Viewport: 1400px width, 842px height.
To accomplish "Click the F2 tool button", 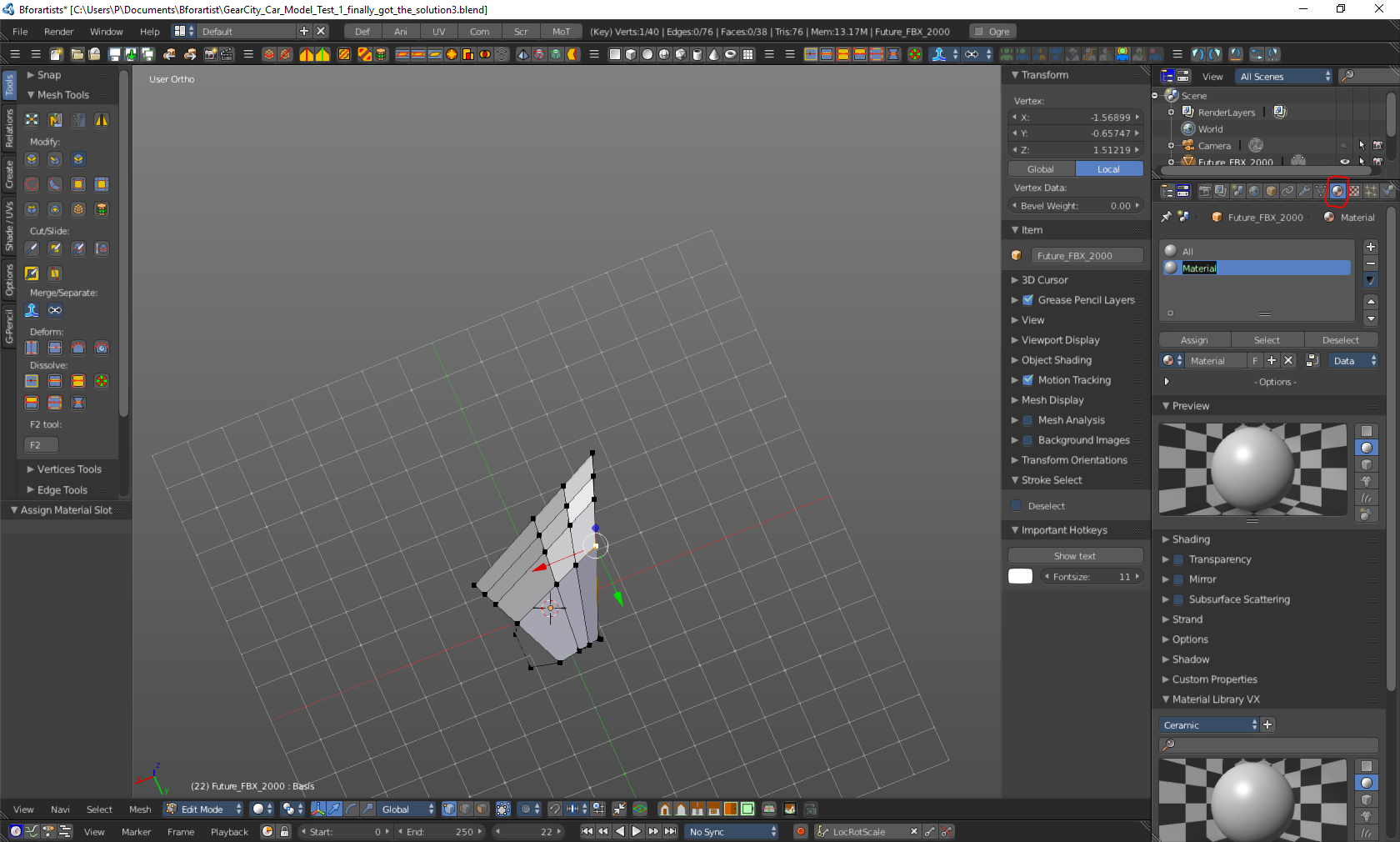I will pyautogui.click(x=41, y=445).
